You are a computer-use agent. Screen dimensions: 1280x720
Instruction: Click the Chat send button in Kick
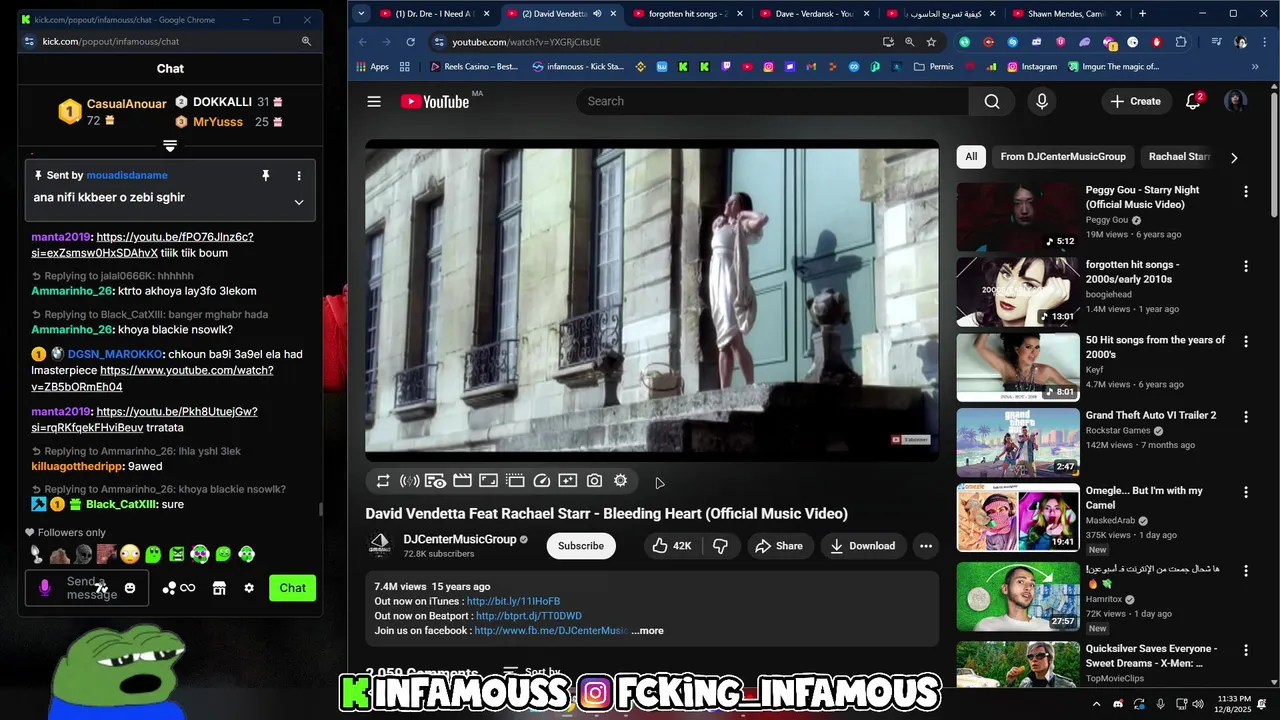pos(292,588)
